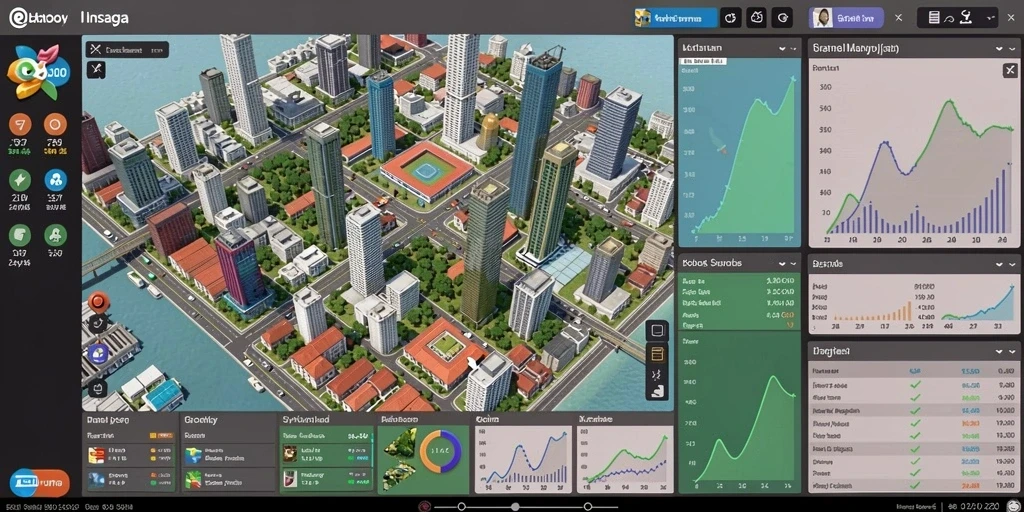Expand the green stats panel chevron
1024x512 pixels.
(x=782, y=263)
